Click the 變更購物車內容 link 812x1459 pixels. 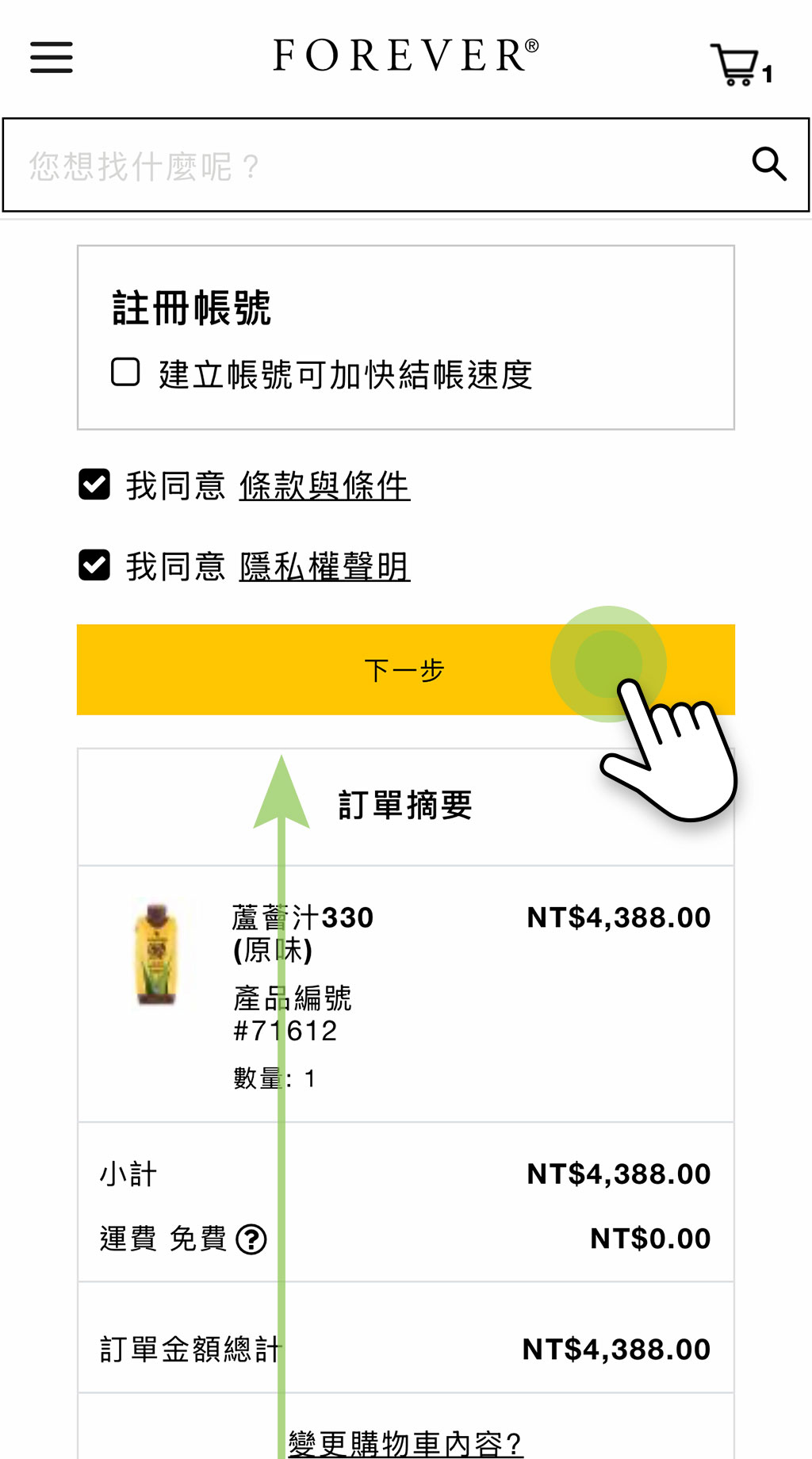(405, 1443)
